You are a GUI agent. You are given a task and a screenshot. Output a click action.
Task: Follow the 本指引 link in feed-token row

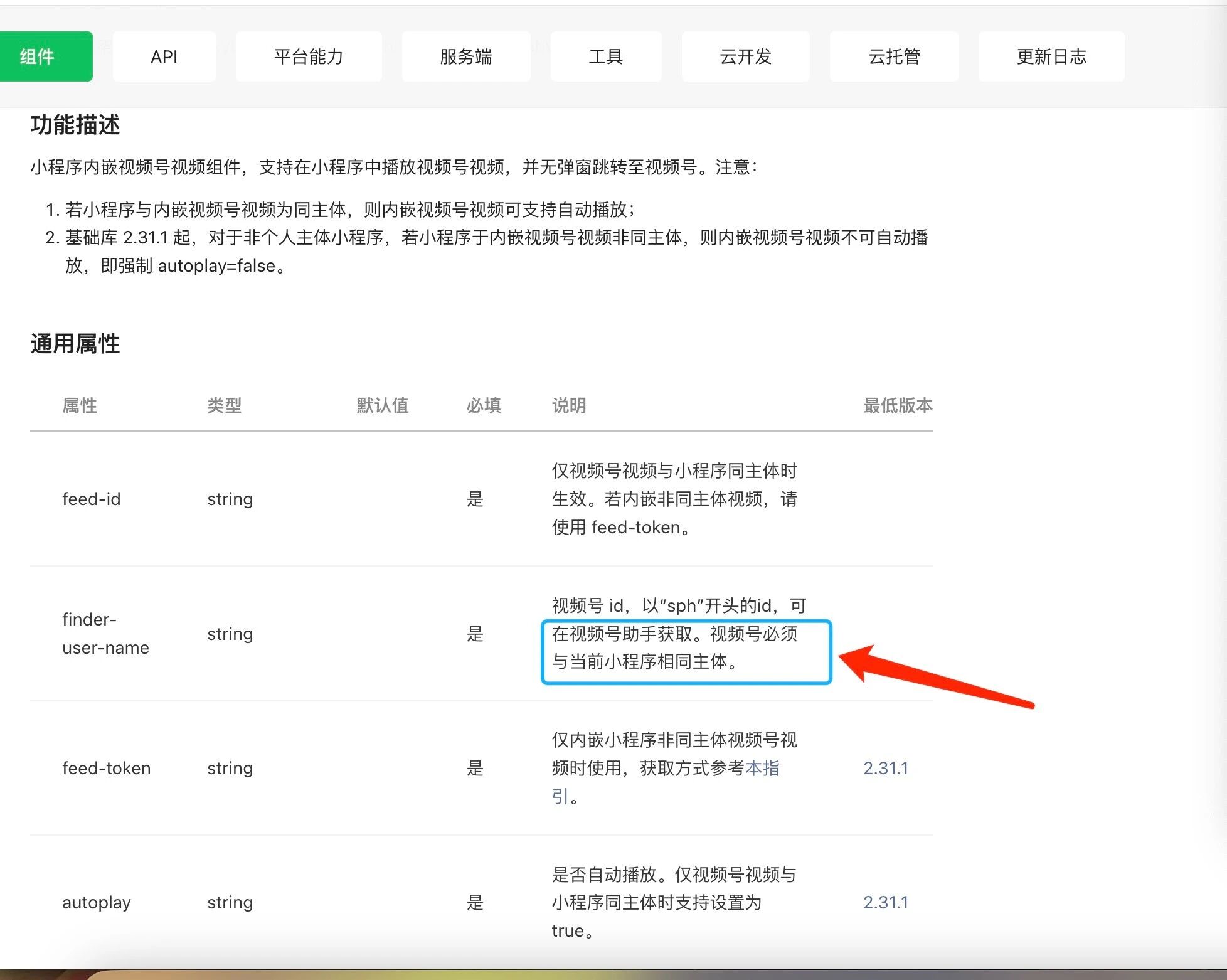pyautogui.click(x=762, y=768)
